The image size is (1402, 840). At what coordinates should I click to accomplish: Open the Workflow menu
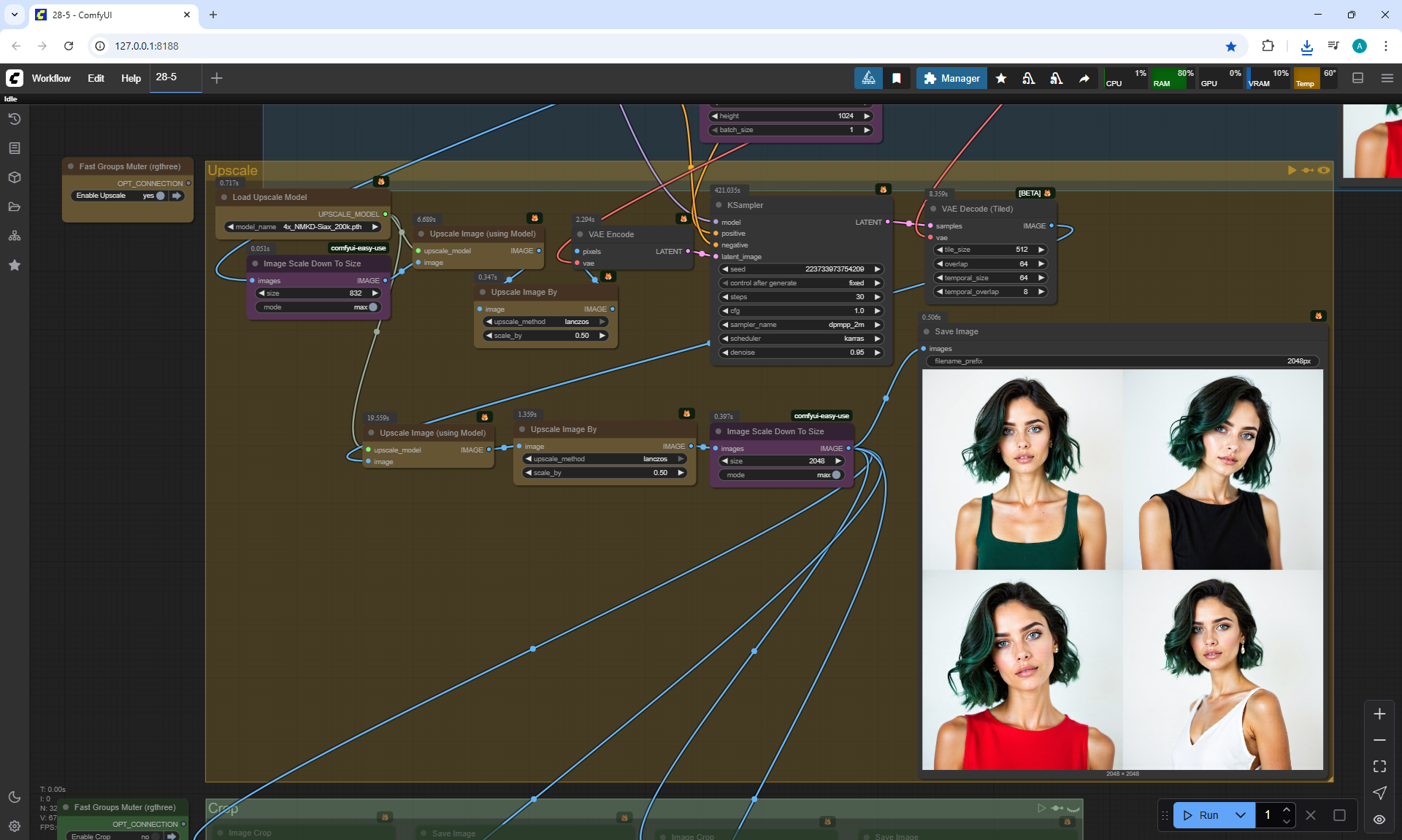(x=51, y=78)
